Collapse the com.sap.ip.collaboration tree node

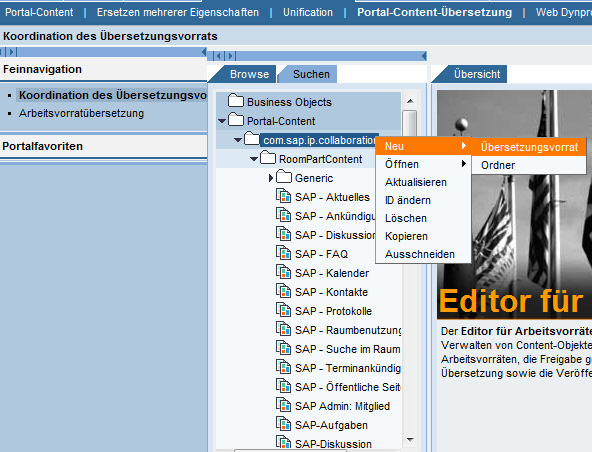238,140
